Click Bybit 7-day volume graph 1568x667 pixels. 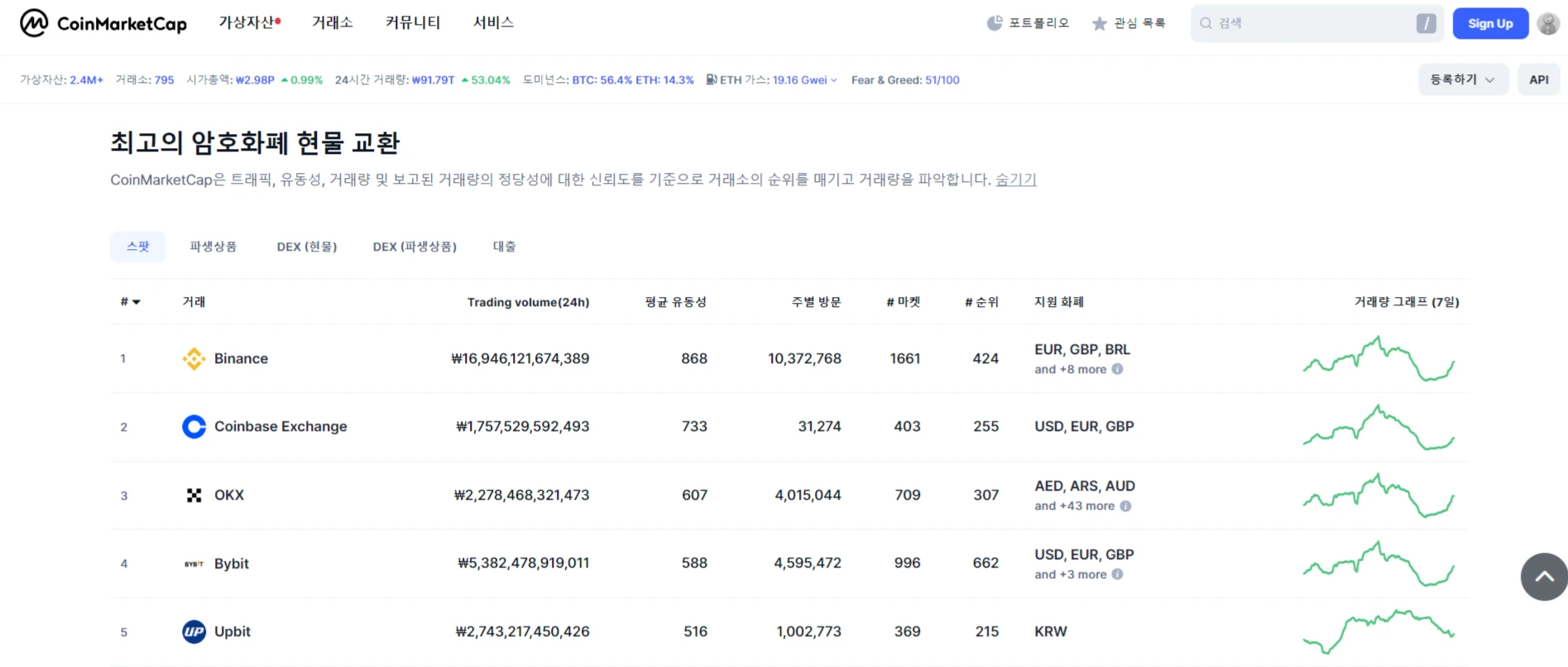(1379, 564)
